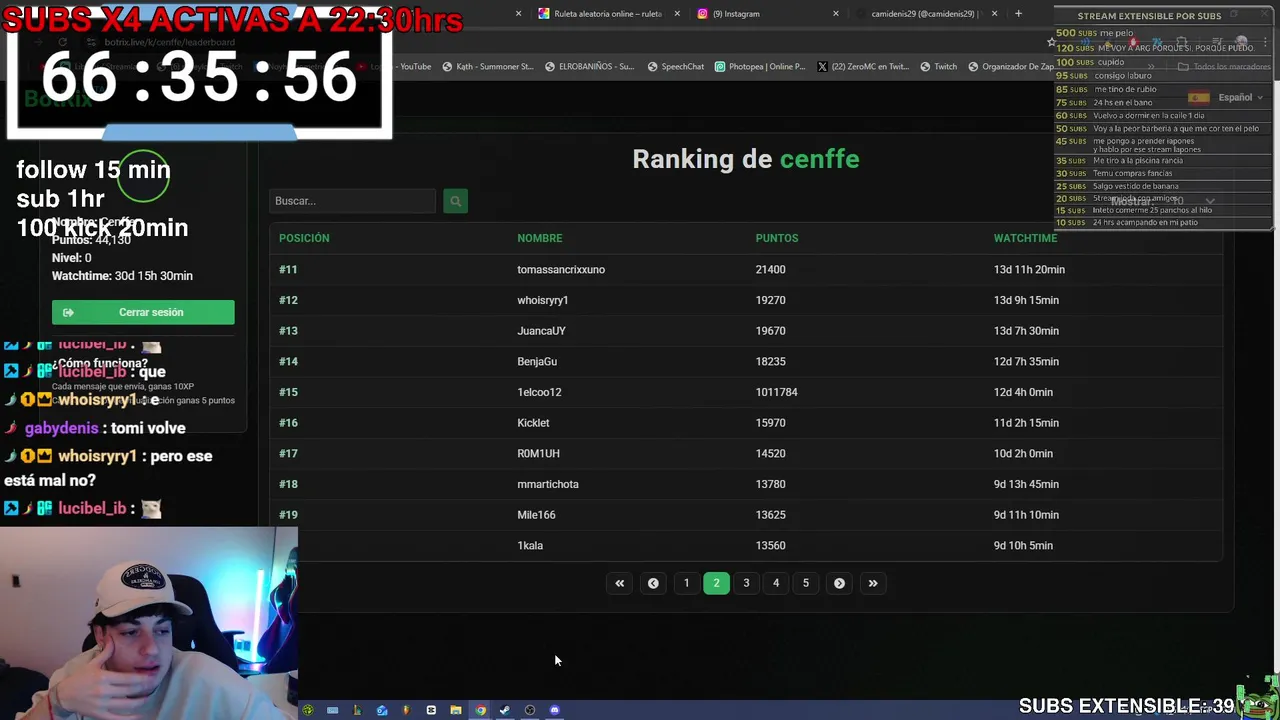
Task: Select player name 1elcoo12
Action: click(539, 392)
